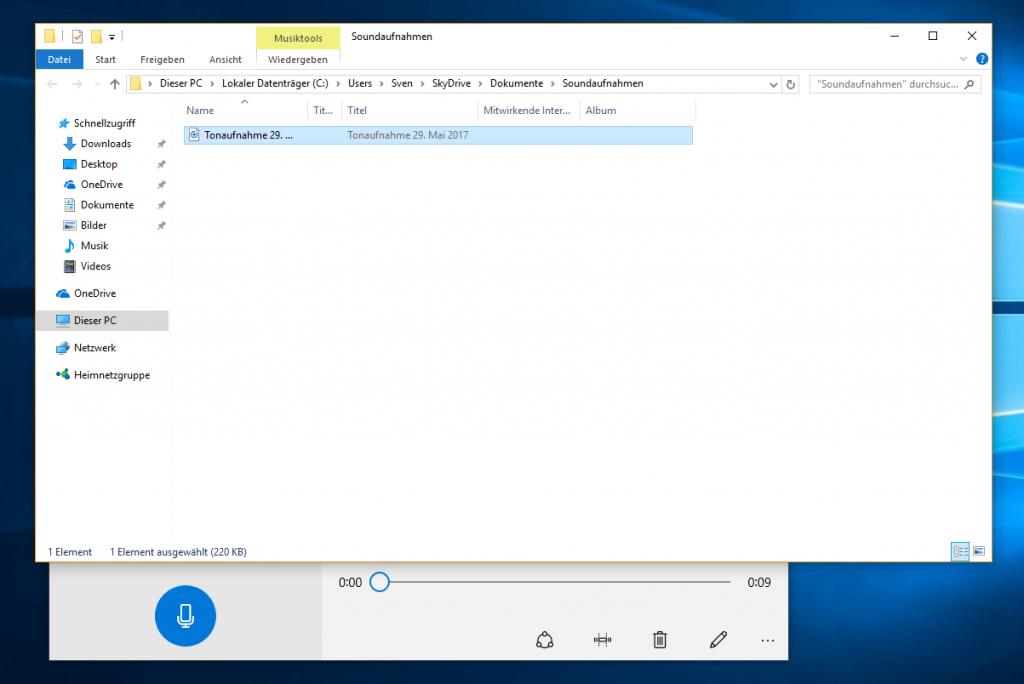Switch to the large thumbnails view
The height and width of the screenshot is (684, 1024).
(x=979, y=551)
